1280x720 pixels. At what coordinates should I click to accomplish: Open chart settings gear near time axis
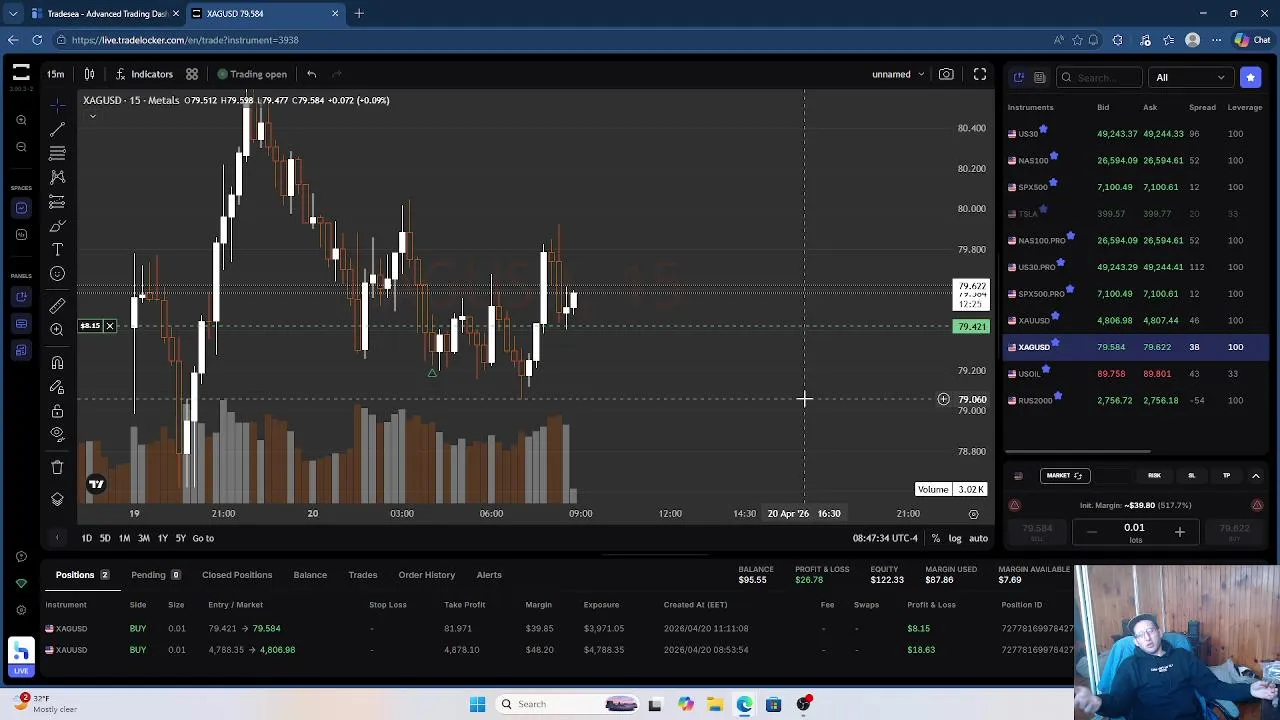tap(973, 514)
